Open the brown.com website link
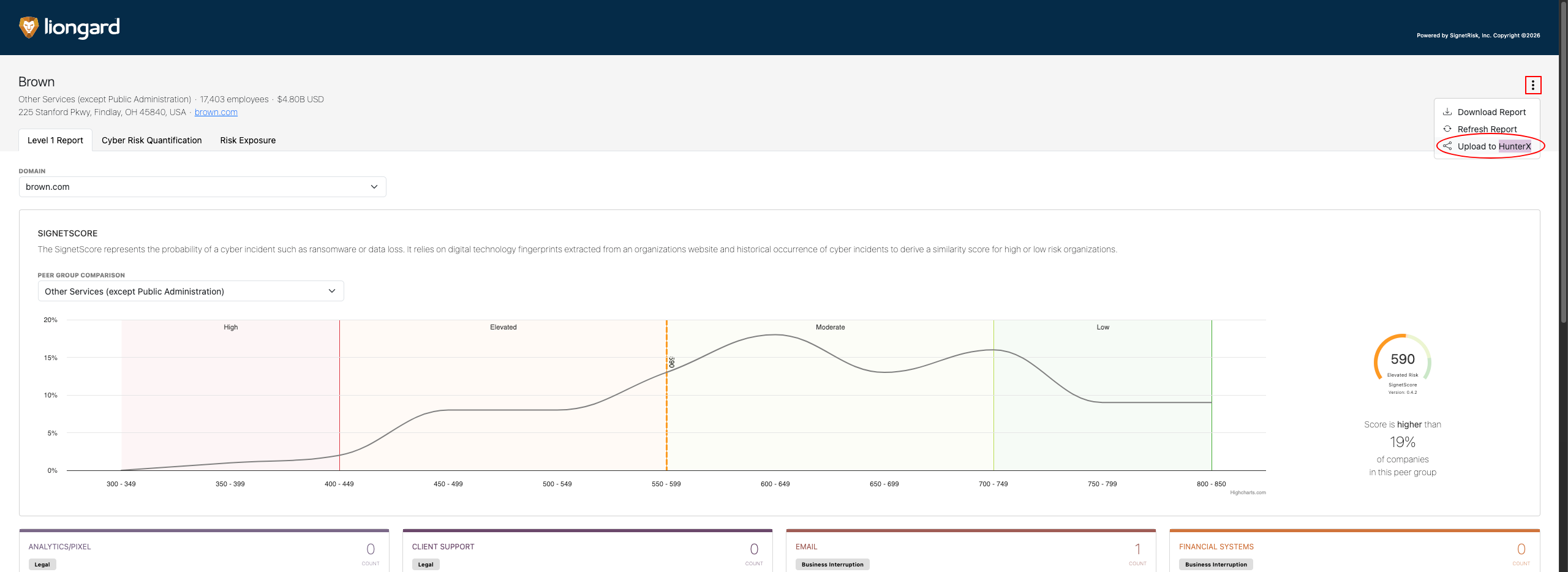The image size is (1568, 572). (x=216, y=112)
